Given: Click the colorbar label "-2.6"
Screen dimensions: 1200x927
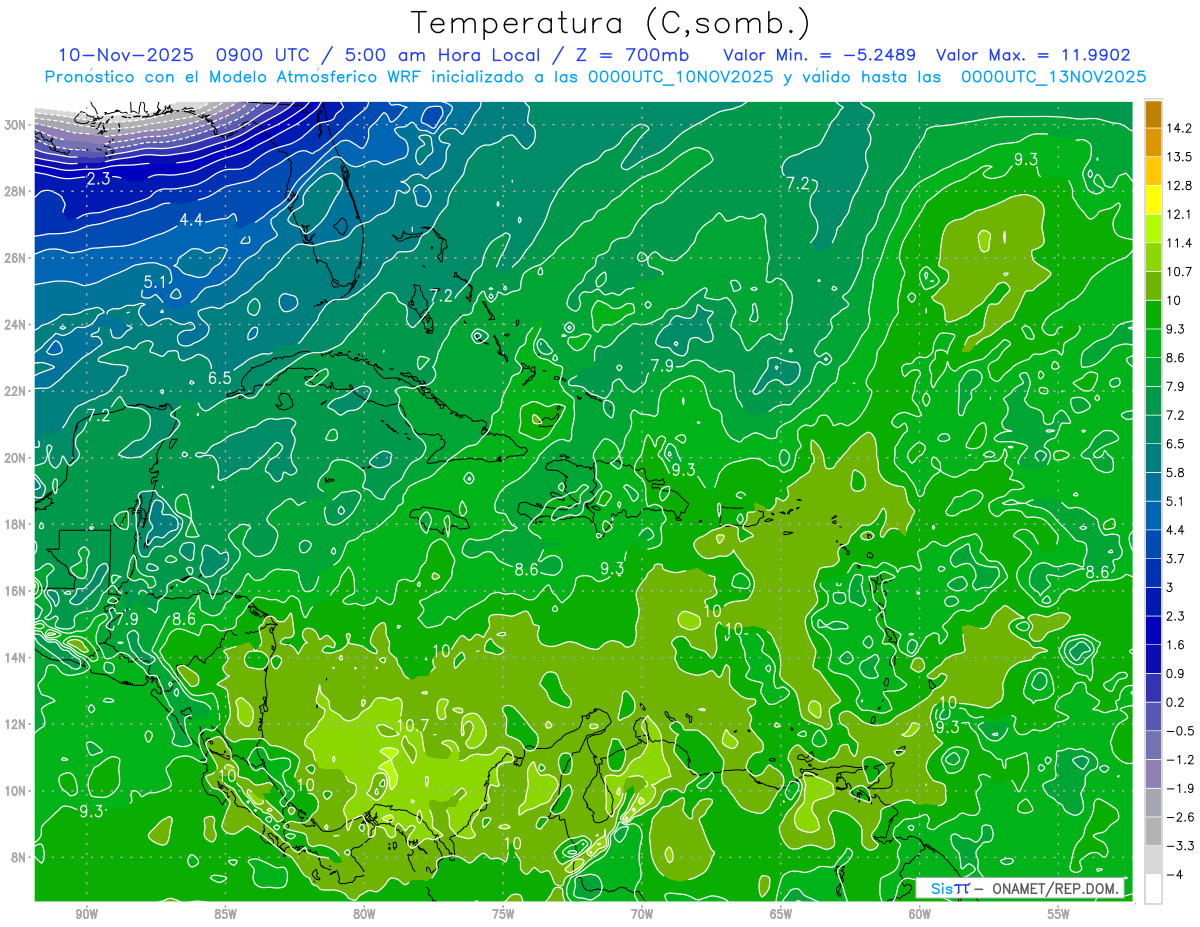Looking at the screenshot, I should coord(1179,818).
